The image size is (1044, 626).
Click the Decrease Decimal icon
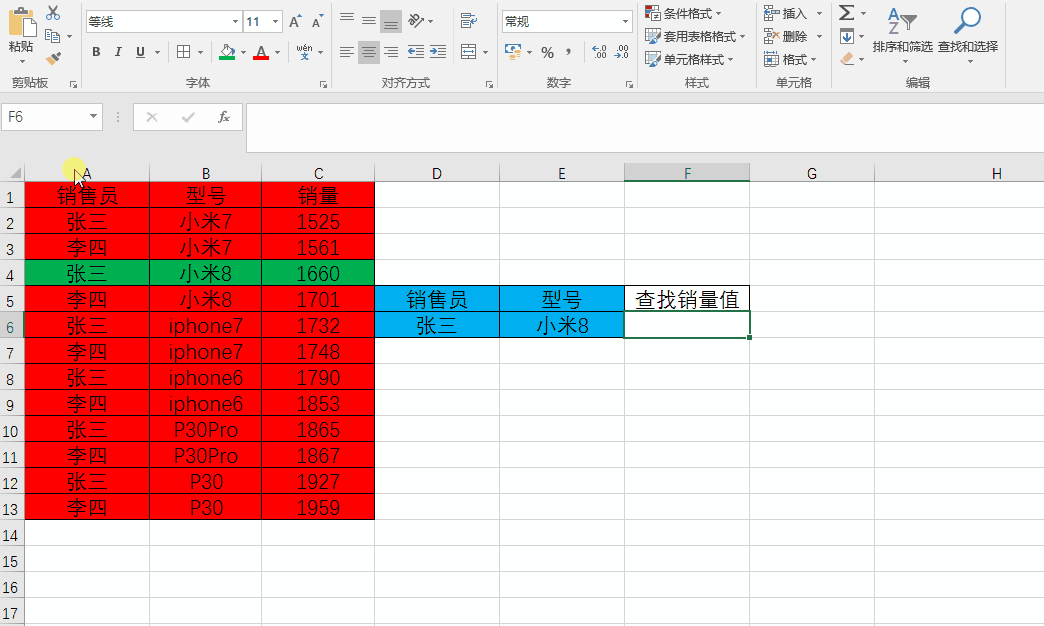coord(622,52)
